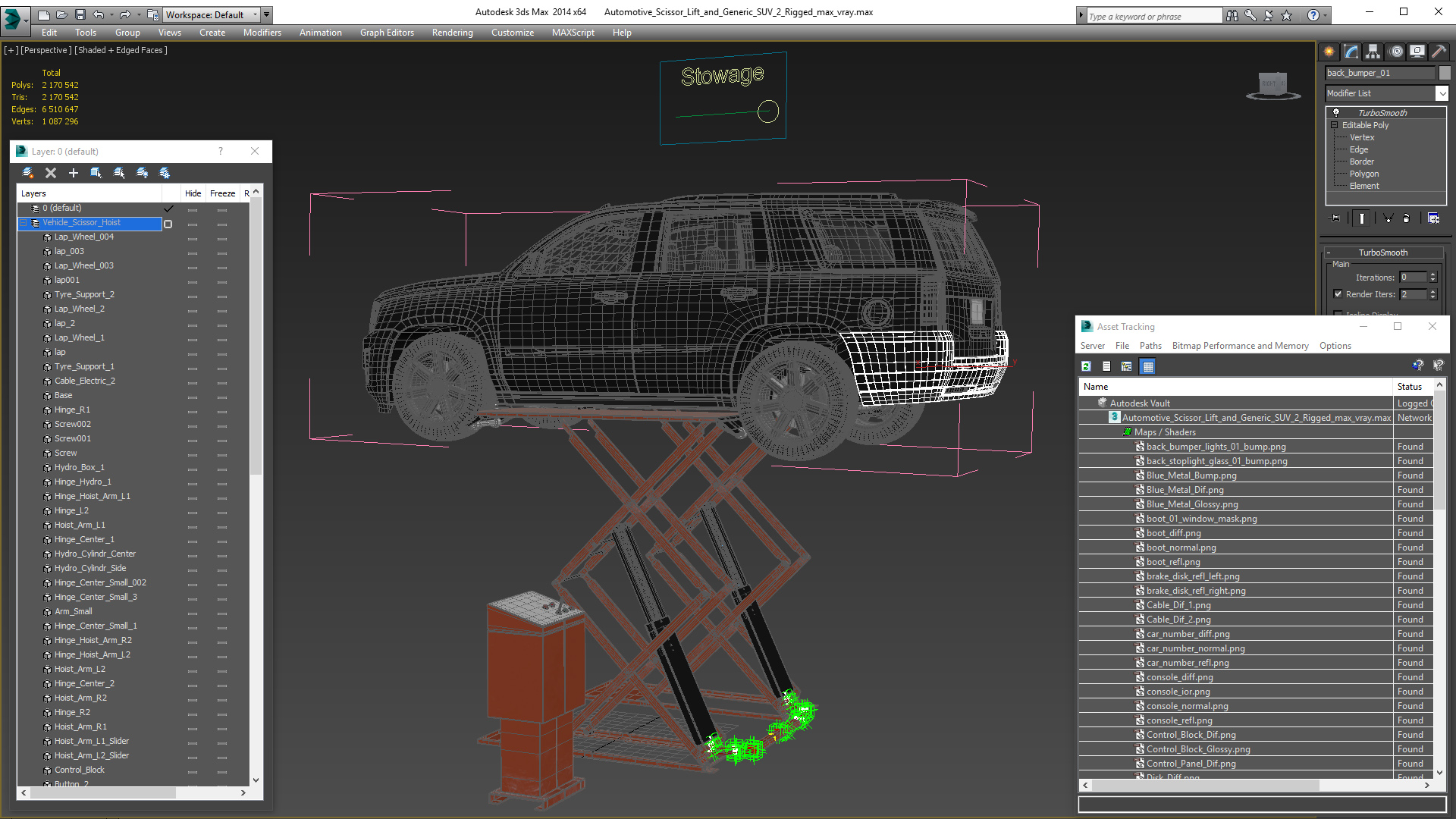Toggle Freeze for the Base layer row

(222, 397)
